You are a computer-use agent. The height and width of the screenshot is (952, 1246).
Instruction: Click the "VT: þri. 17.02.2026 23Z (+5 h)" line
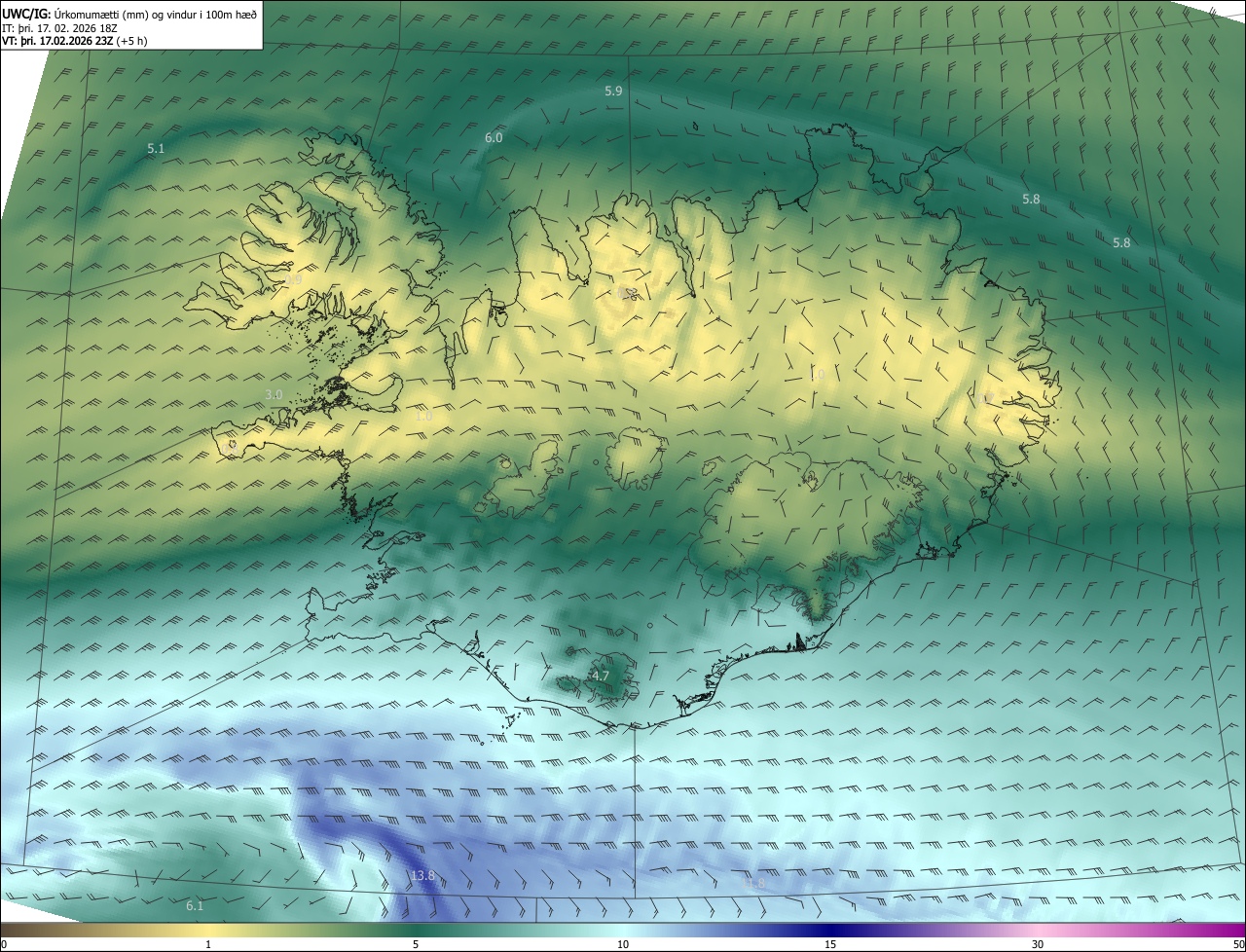click(x=75, y=41)
